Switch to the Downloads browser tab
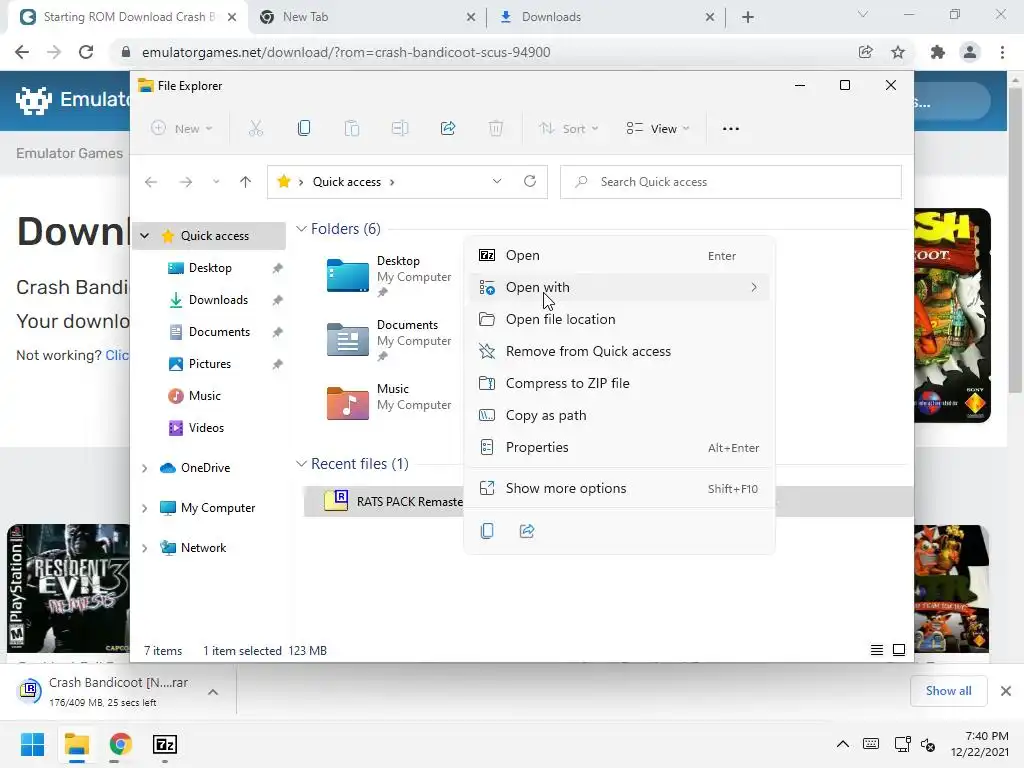Screen dimensions: 1024x768 tap(604, 17)
